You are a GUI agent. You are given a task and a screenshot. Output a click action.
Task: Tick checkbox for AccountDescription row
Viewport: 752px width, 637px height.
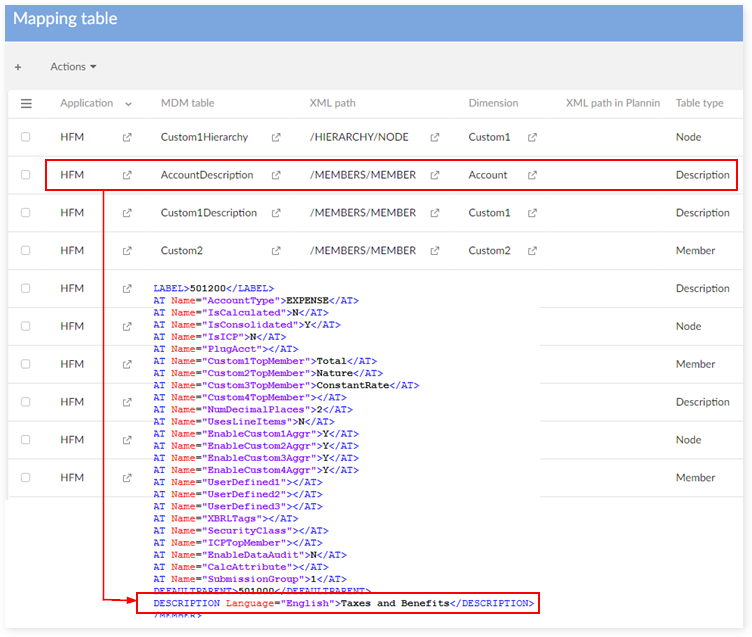point(25,175)
